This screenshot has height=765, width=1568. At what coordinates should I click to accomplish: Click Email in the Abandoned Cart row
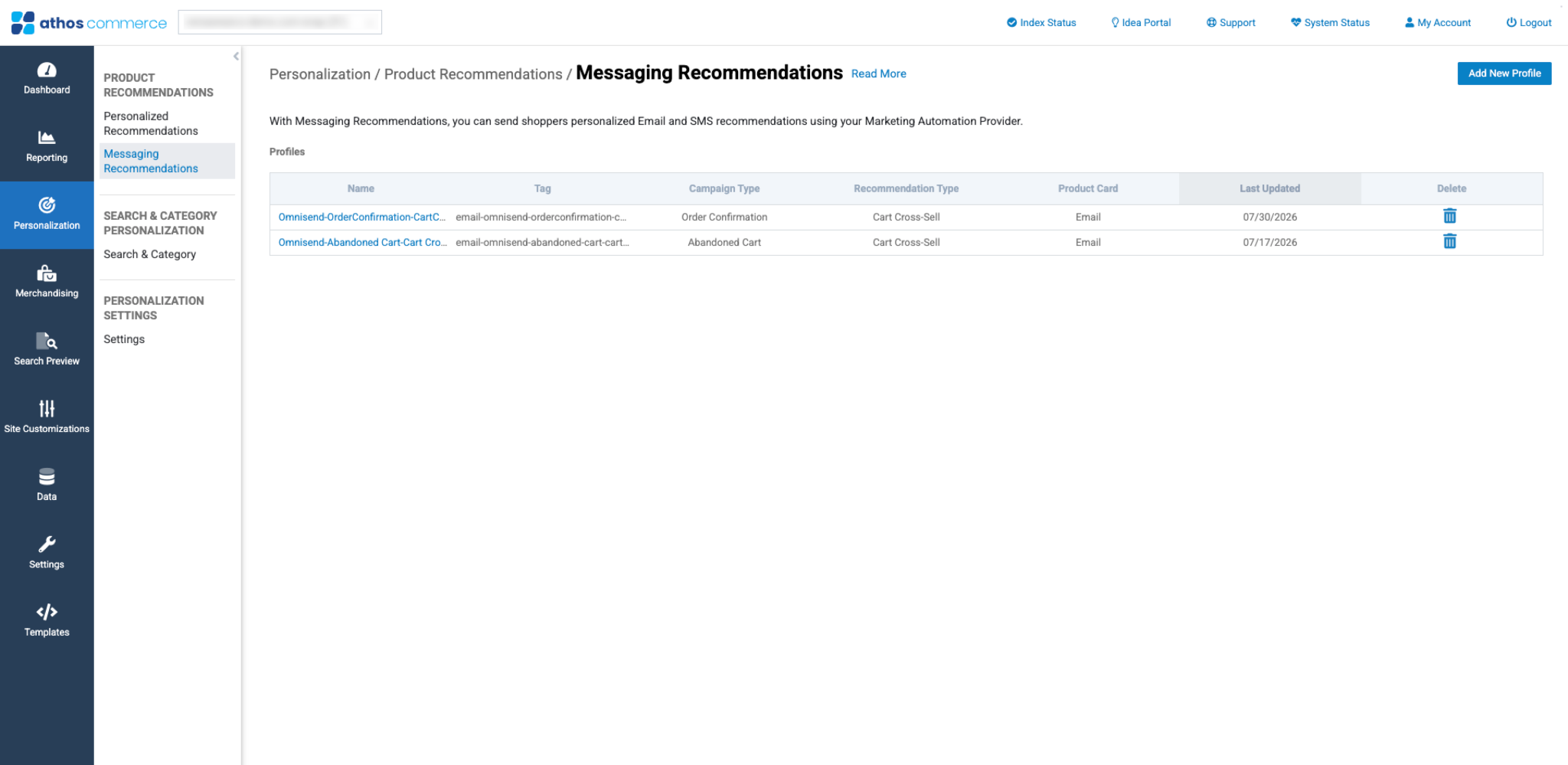pos(1088,243)
